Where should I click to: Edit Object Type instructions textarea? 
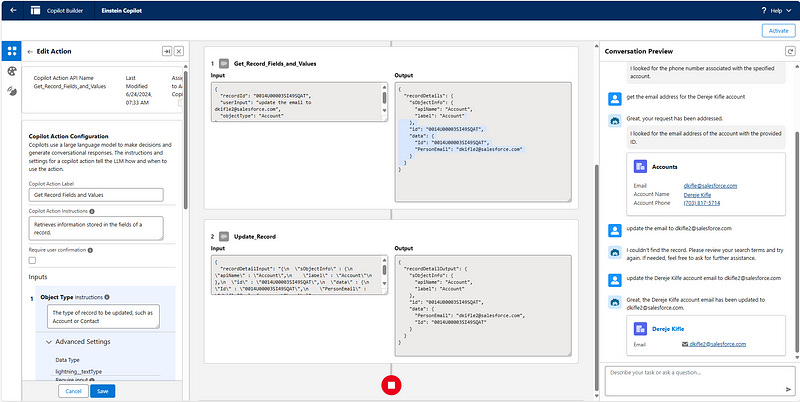(x=103, y=317)
